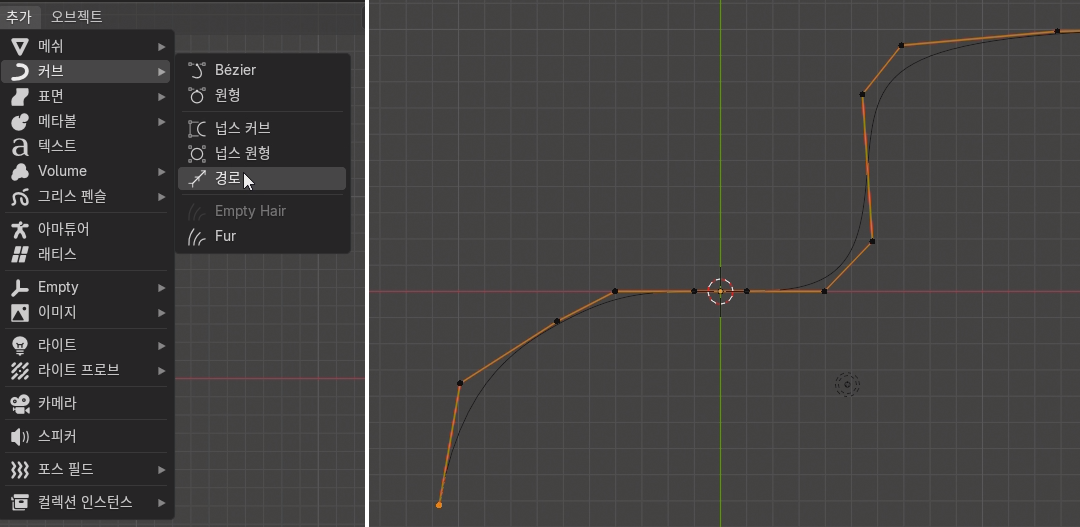
Task: Choose the 텍스트 menu entry
Action: [x=87, y=147]
